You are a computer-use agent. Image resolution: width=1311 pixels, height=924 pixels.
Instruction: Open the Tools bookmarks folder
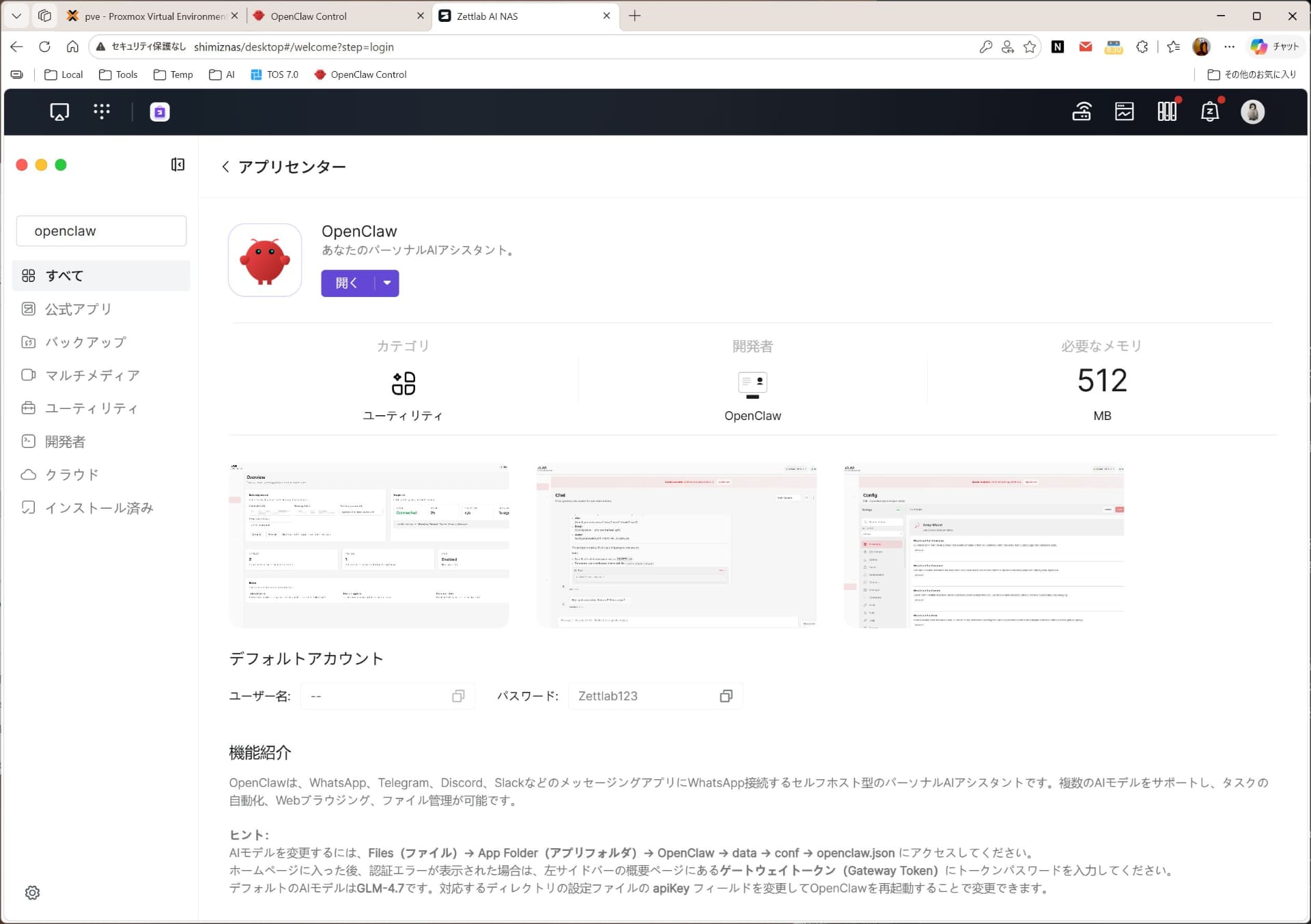[118, 74]
